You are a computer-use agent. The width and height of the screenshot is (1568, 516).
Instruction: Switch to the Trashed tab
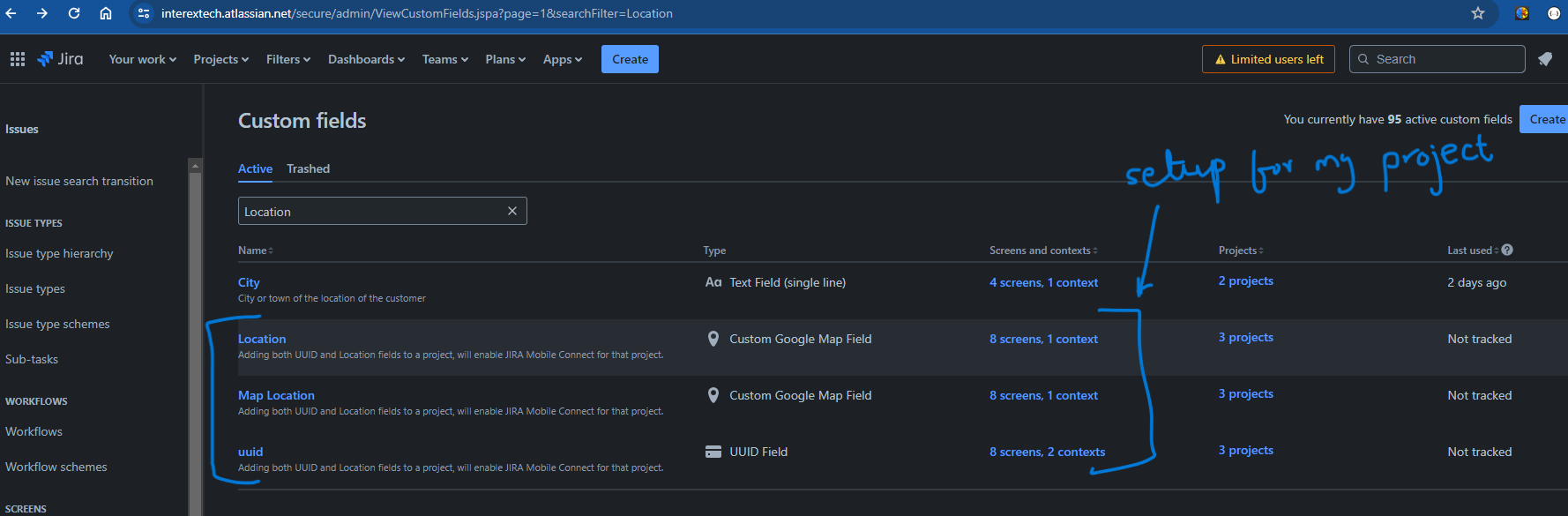(x=308, y=168)
